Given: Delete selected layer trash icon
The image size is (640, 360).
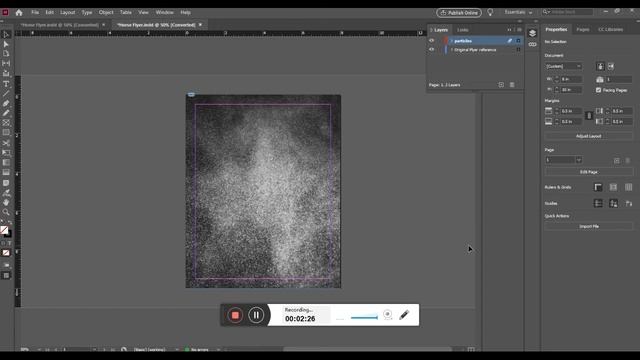Looking at the screenshot, I should 512,85.
